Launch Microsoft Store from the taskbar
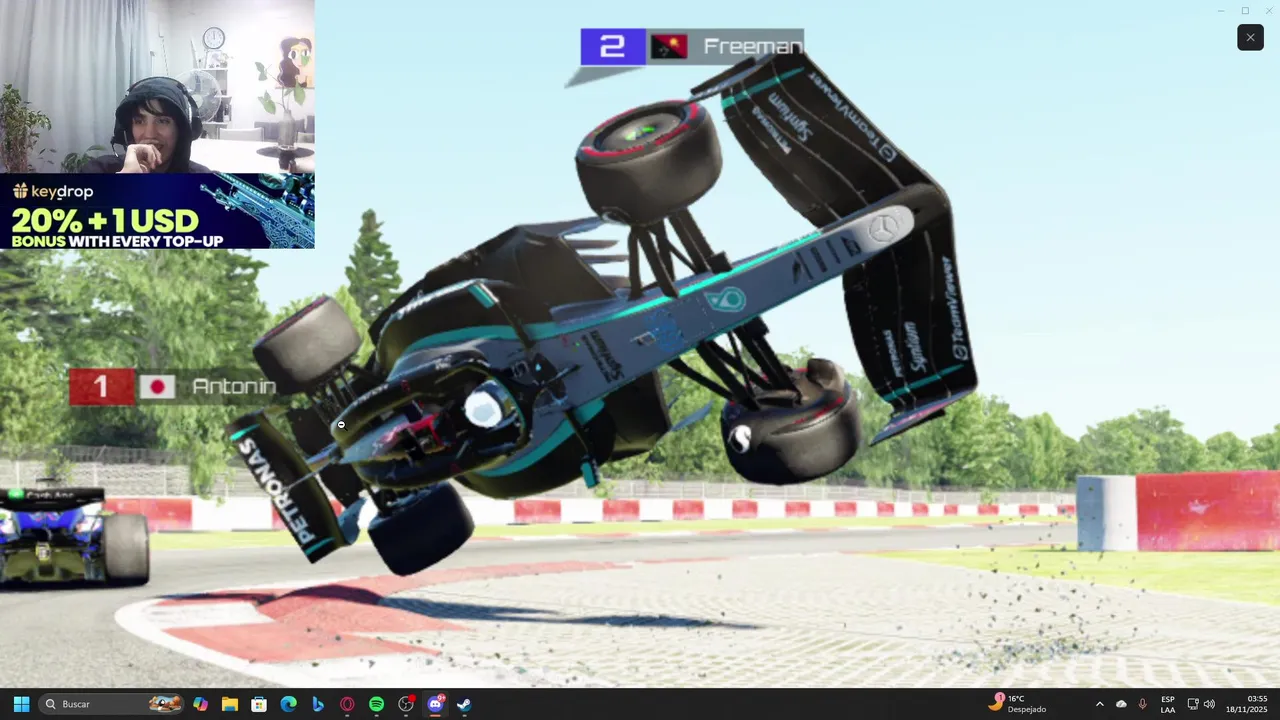 click(259, 704)
